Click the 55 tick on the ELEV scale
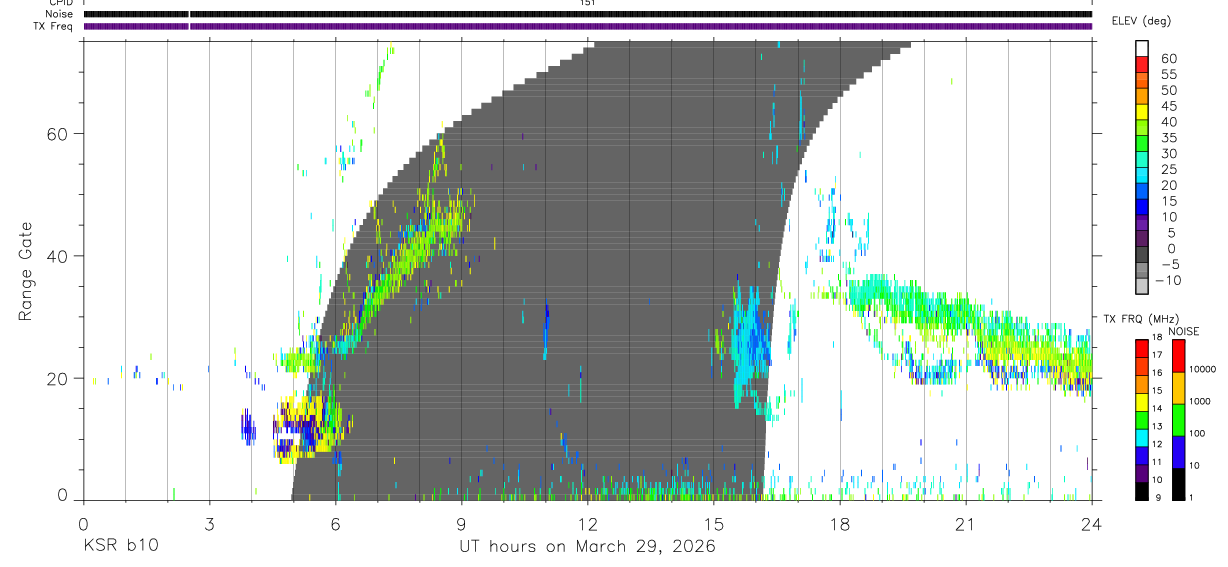 [x=1168, y=74]
